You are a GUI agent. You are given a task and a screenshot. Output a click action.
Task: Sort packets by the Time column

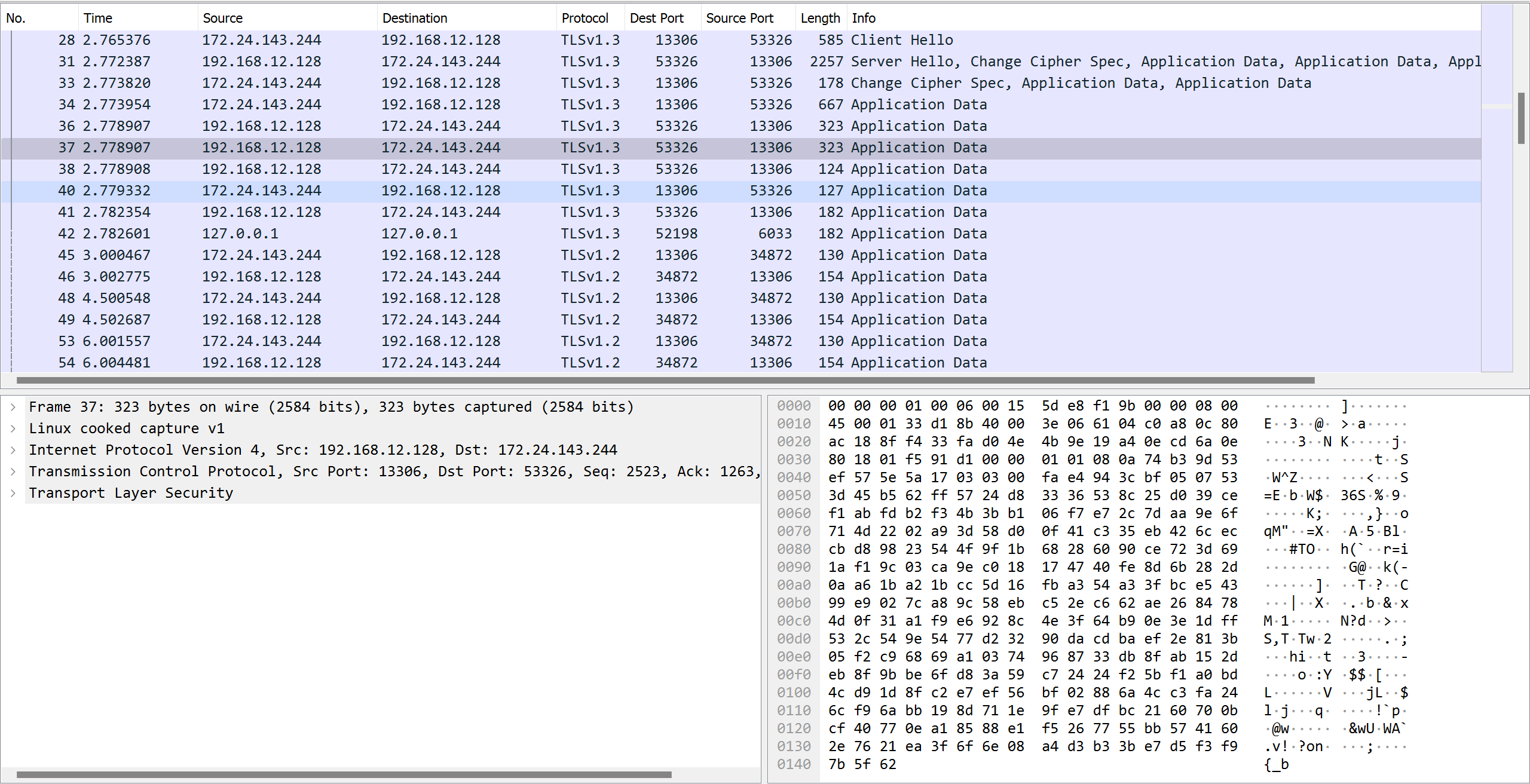click(x=99, y=18)
